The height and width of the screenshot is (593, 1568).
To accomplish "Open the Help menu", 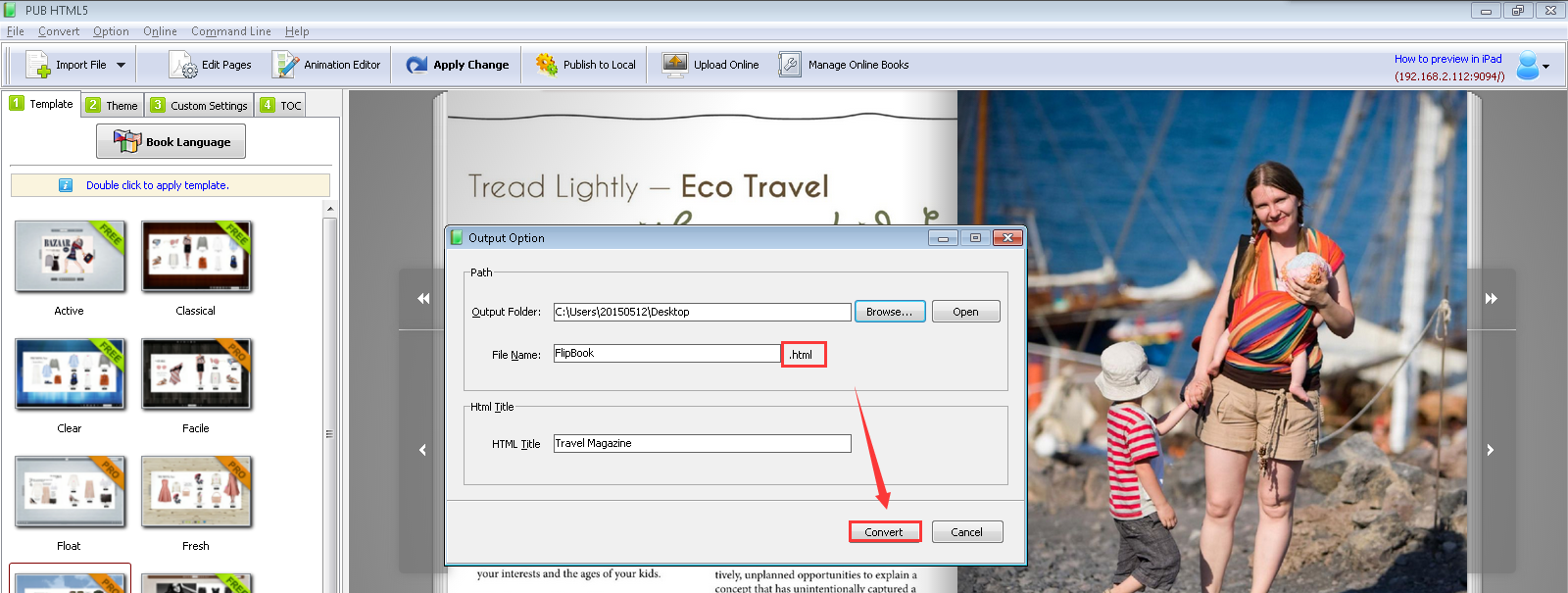I will pyautogui.click(x=297, y=31).
